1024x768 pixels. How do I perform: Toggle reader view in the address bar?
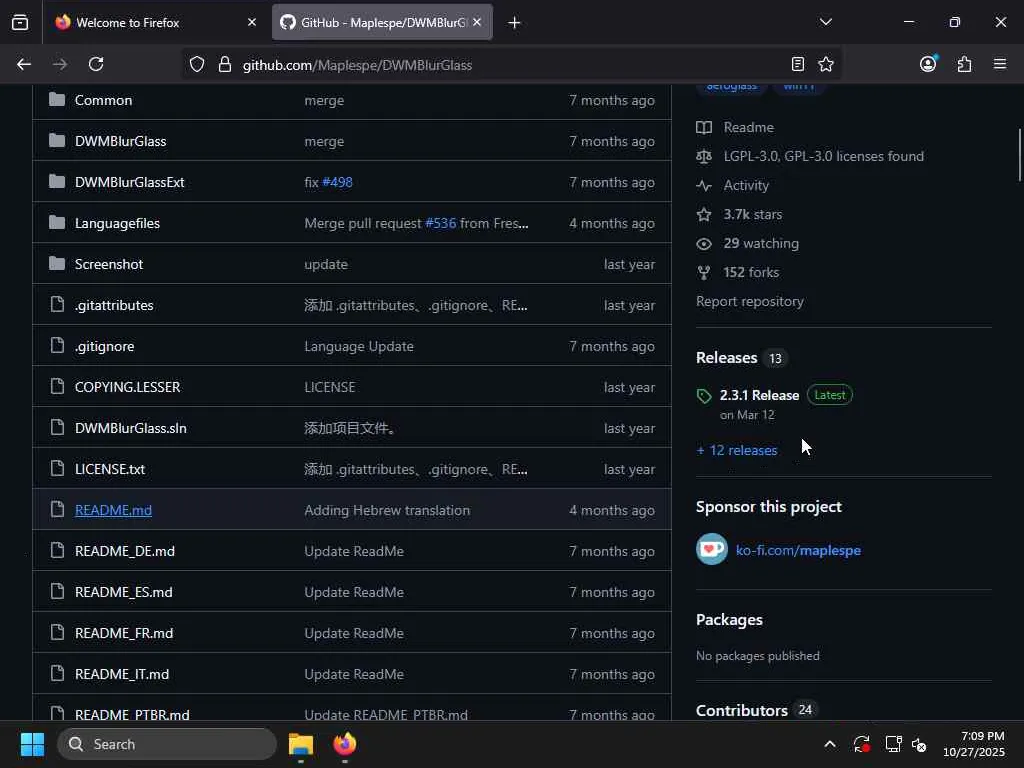point(797,64)
